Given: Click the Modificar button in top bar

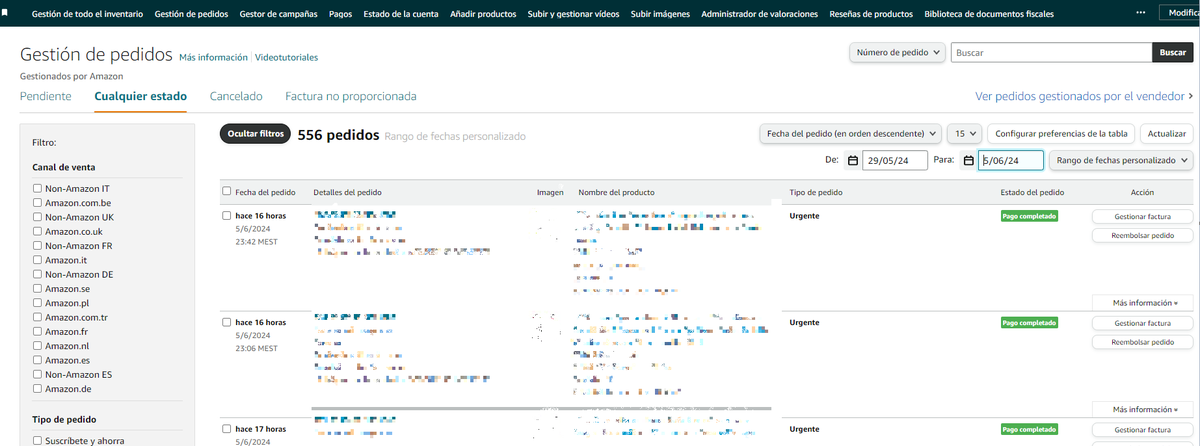Looking at the screenshot, I should coord(1179,13).
